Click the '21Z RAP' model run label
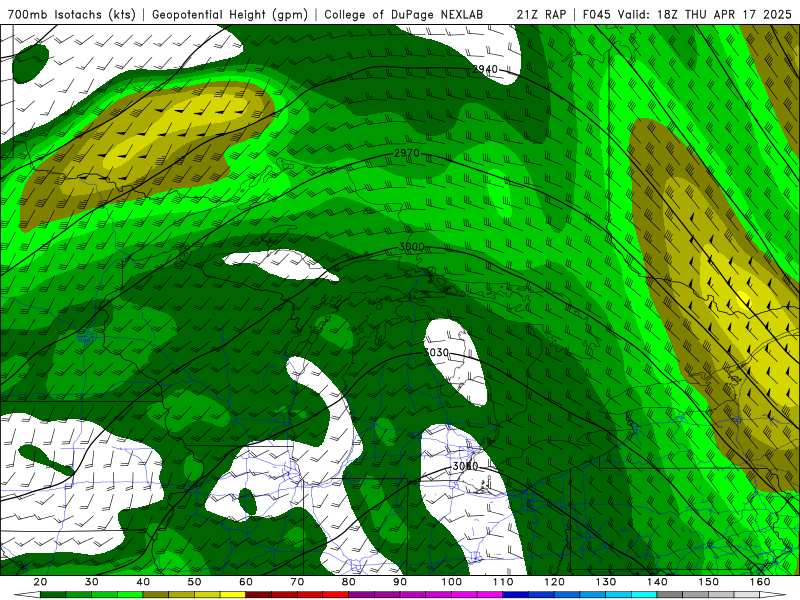Image resolution: width=800 pixels, height=600 pixels. [x=541, y=14]
